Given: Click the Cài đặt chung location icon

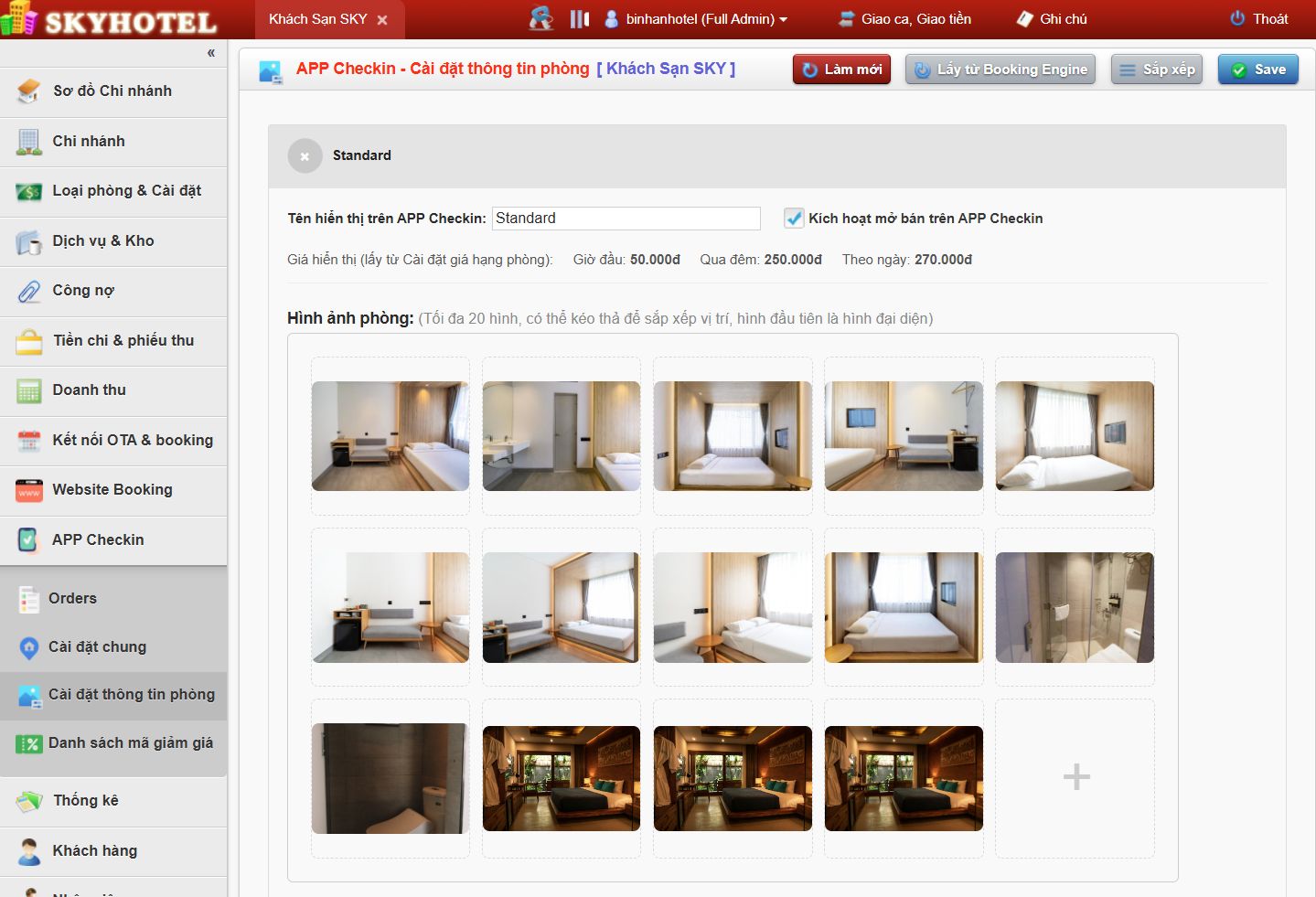Looking at the screenshot, I should click(x=28, y=647).
